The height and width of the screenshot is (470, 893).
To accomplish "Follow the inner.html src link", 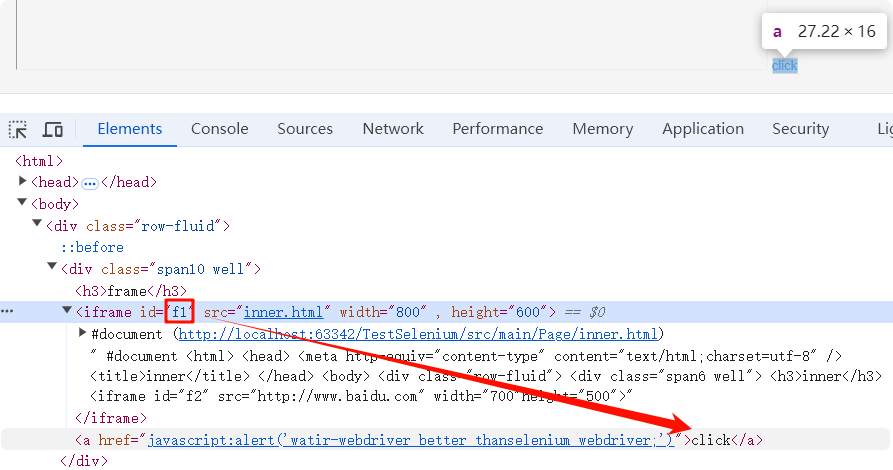I will 283,312.
